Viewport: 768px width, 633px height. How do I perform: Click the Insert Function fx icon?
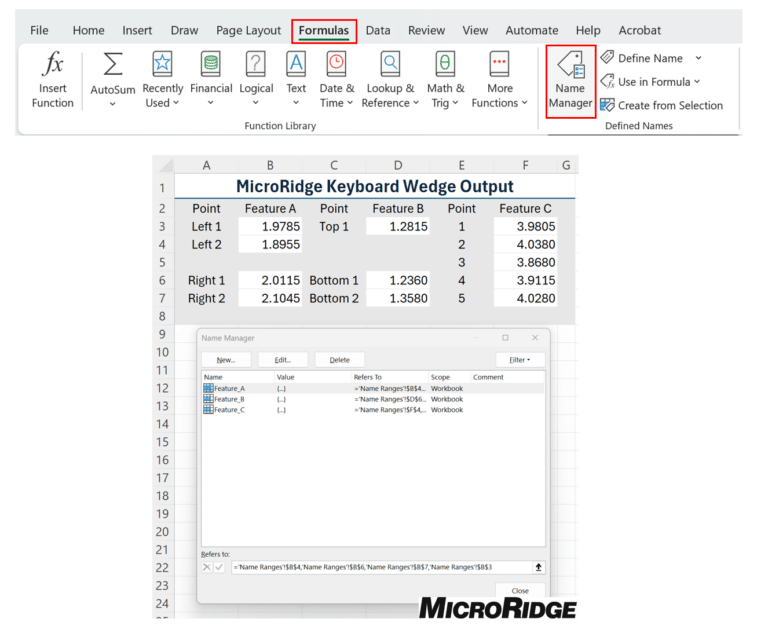click(53, 64)
